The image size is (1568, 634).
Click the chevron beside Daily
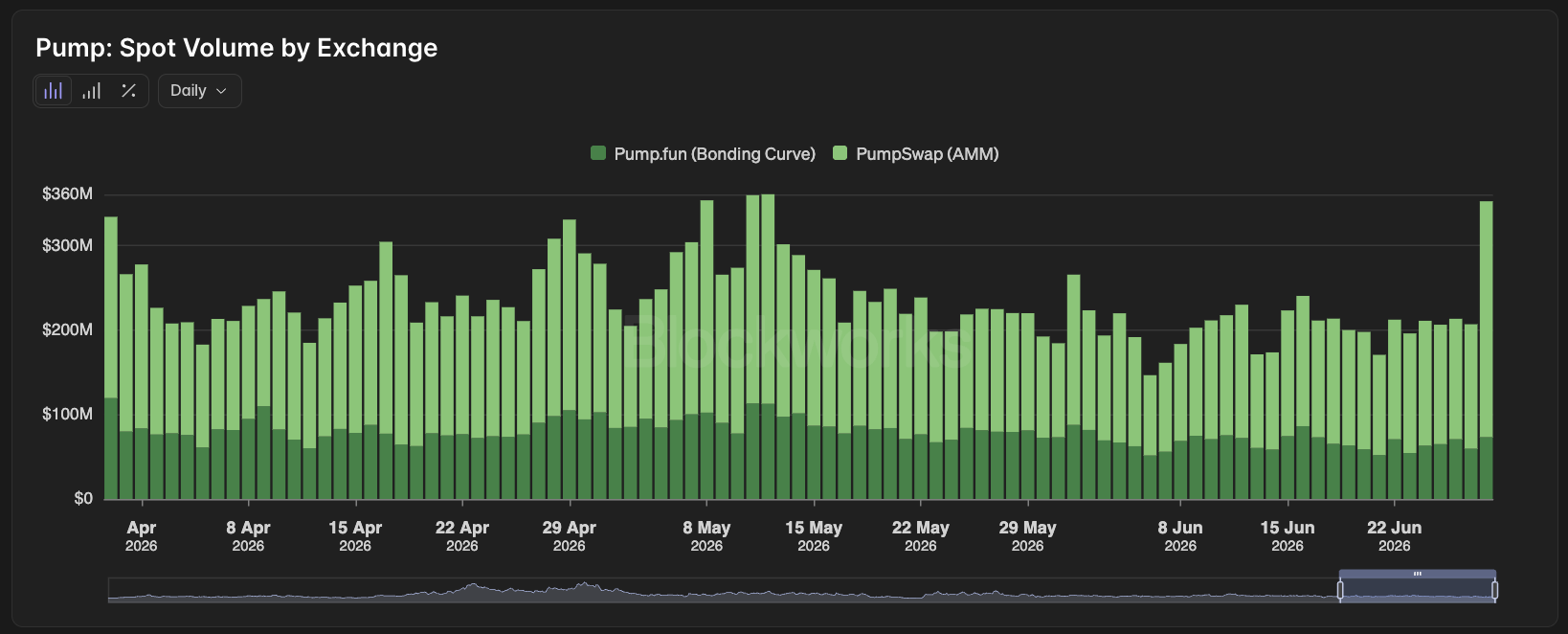(x=222, y=91)
